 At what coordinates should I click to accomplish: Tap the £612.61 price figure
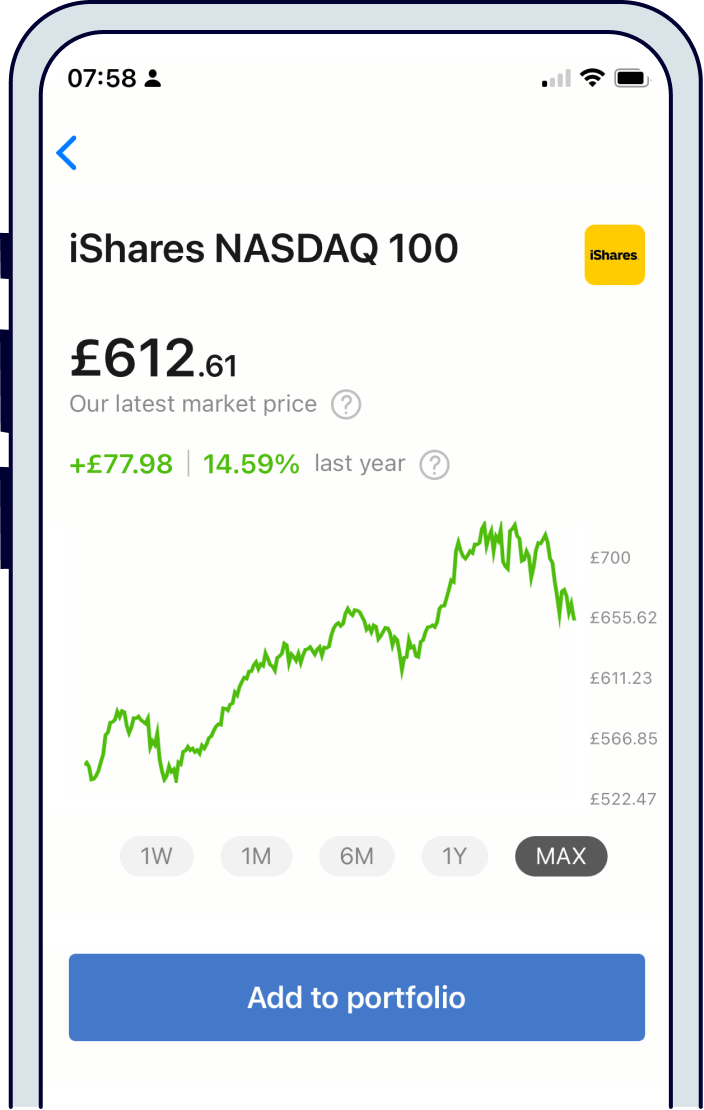[x=153, y=359]
